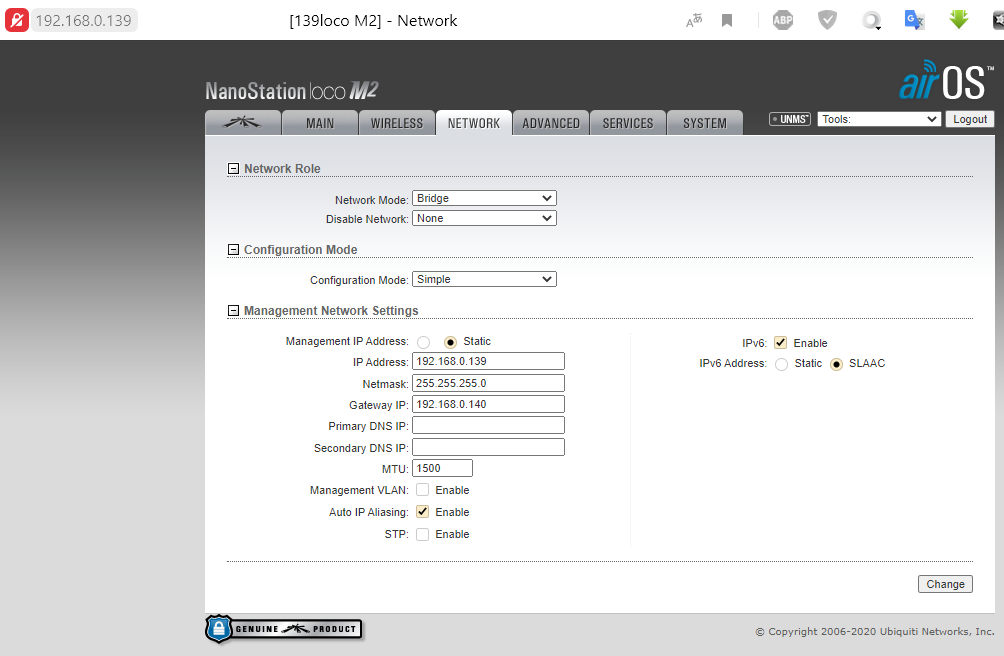1004x656 pixels.
Task: Collapse the Network Role section
Action: (x=233, y=169)
